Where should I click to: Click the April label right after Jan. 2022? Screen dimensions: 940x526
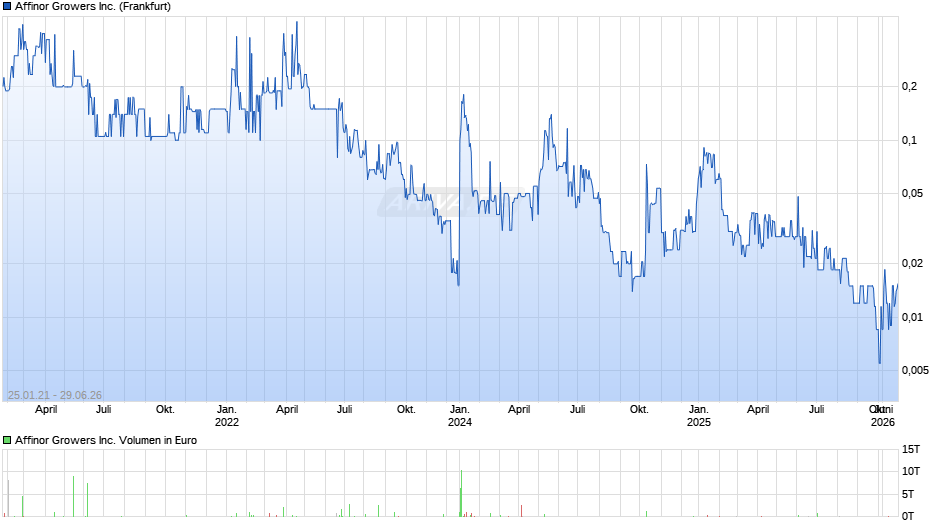pos(287,410)
